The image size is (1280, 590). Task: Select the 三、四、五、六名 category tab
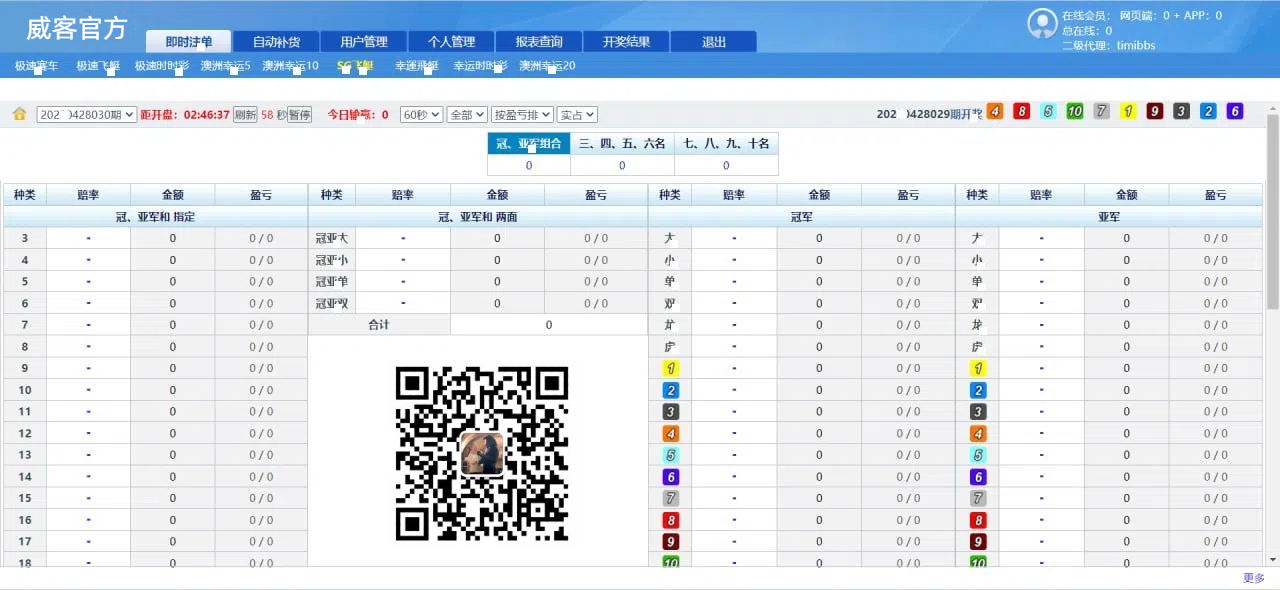(x=622, y=144)
